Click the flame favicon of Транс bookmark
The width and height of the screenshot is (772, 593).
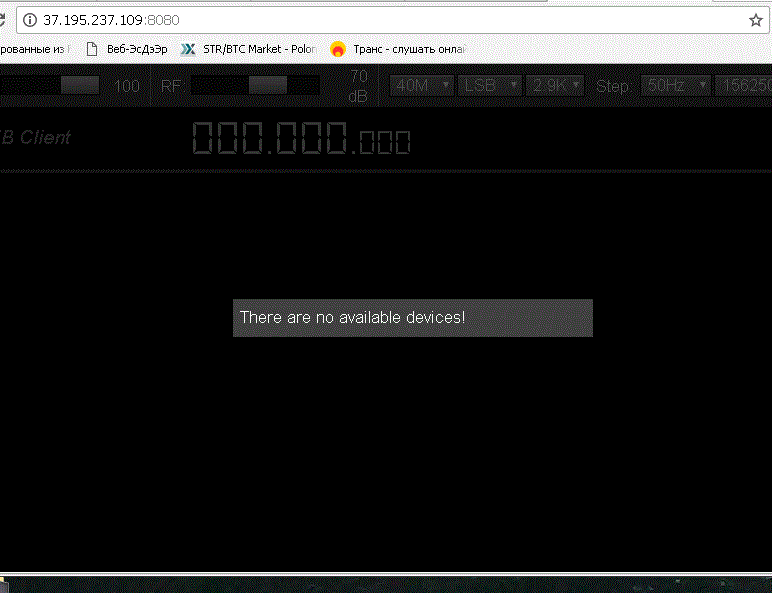[x=338, y=48]
